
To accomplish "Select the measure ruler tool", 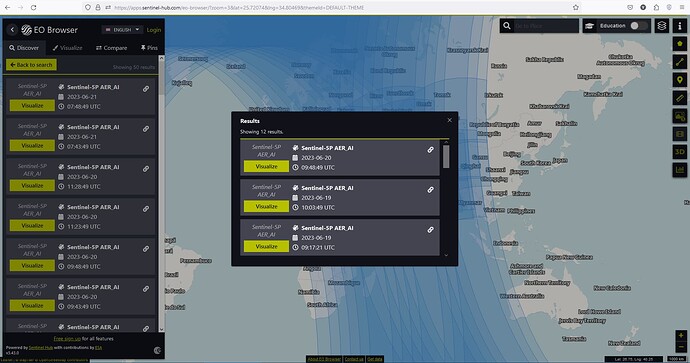I will point(680,98).
